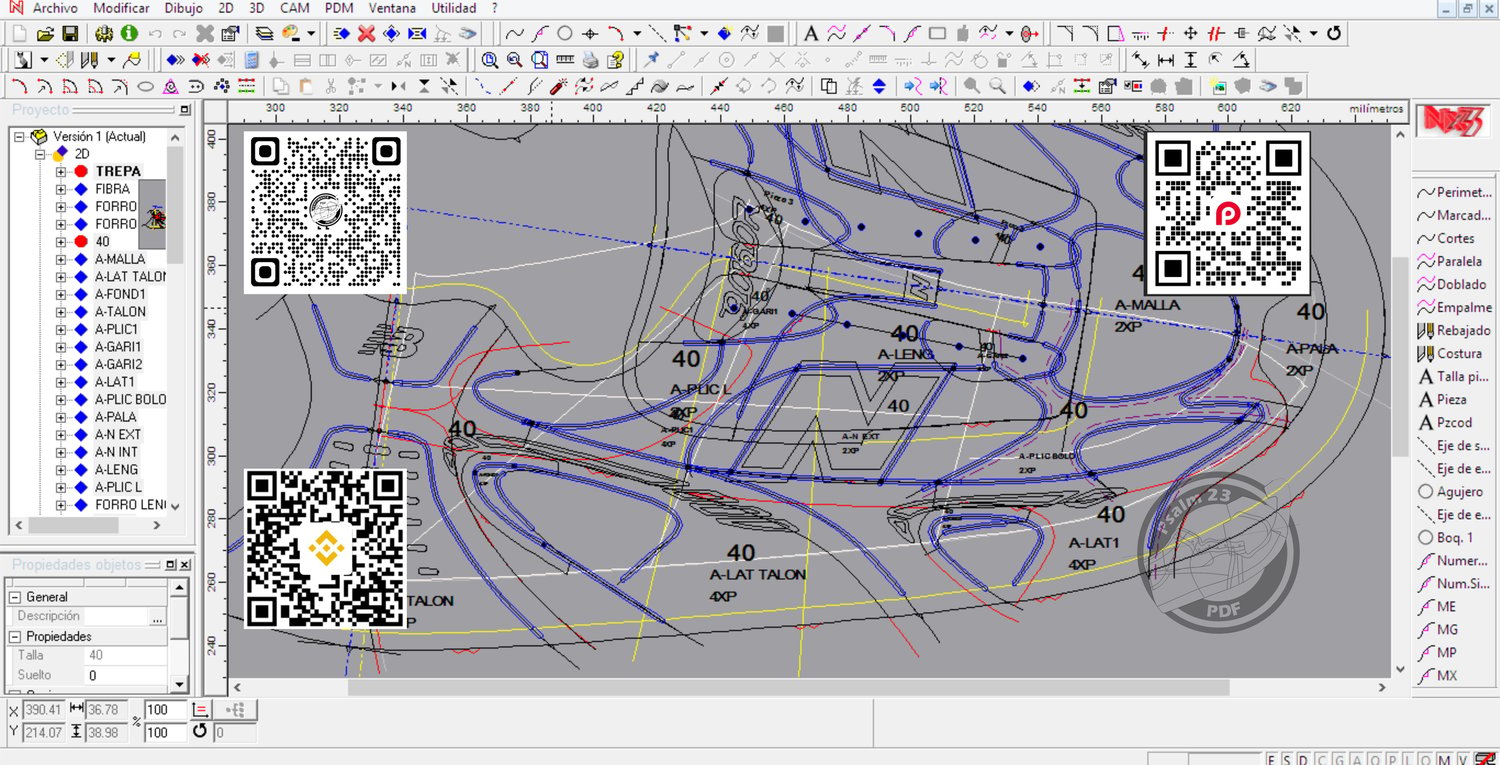
Task: Collapse the Versión 1 (Actual) tree node
Action: pos(19,137)
